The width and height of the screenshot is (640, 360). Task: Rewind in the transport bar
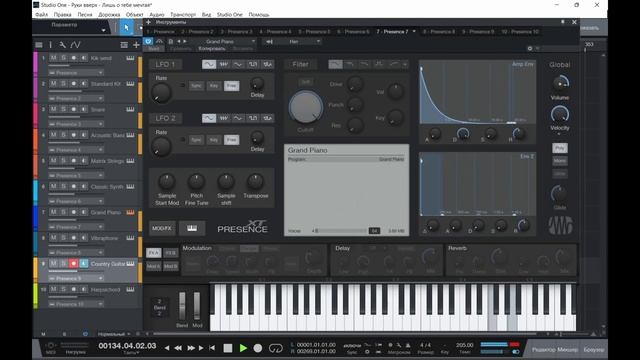(x=178, y=348)
